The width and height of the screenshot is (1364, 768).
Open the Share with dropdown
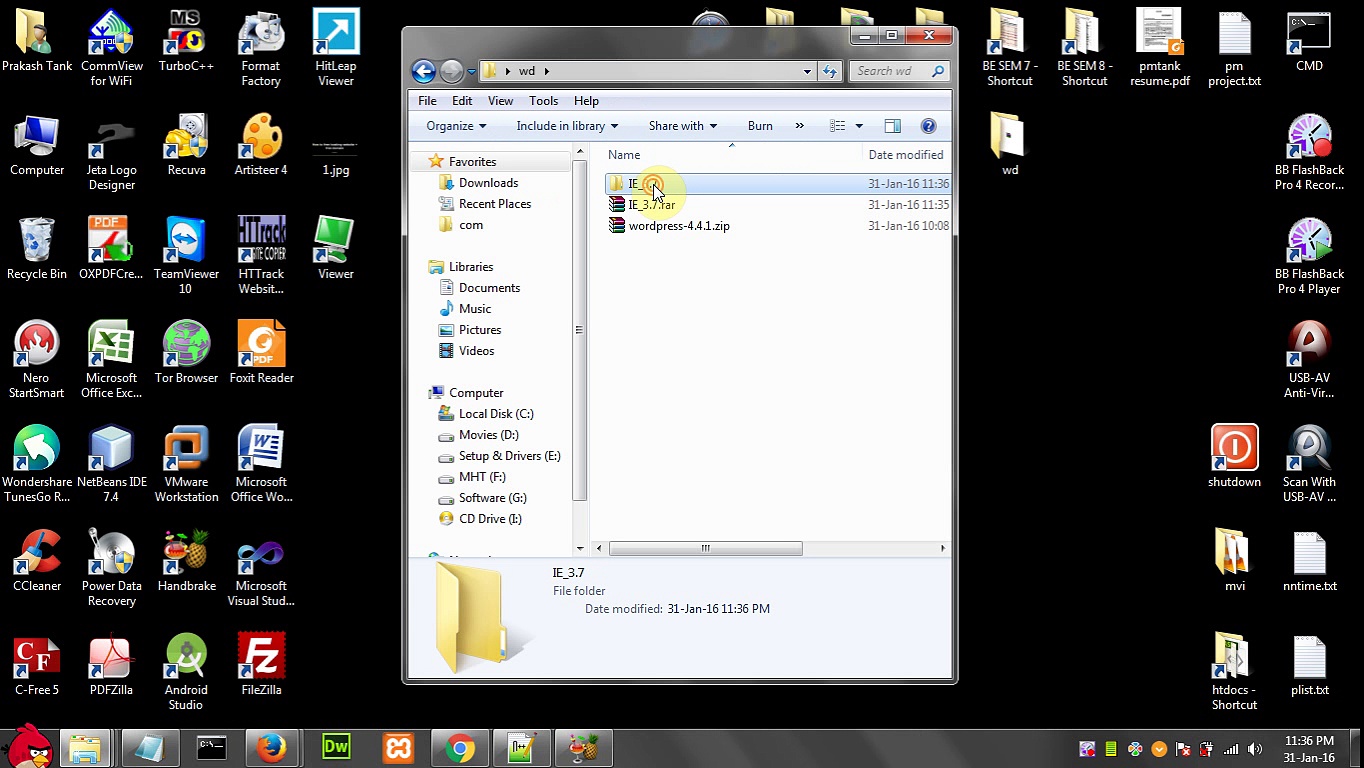point(683,126)
